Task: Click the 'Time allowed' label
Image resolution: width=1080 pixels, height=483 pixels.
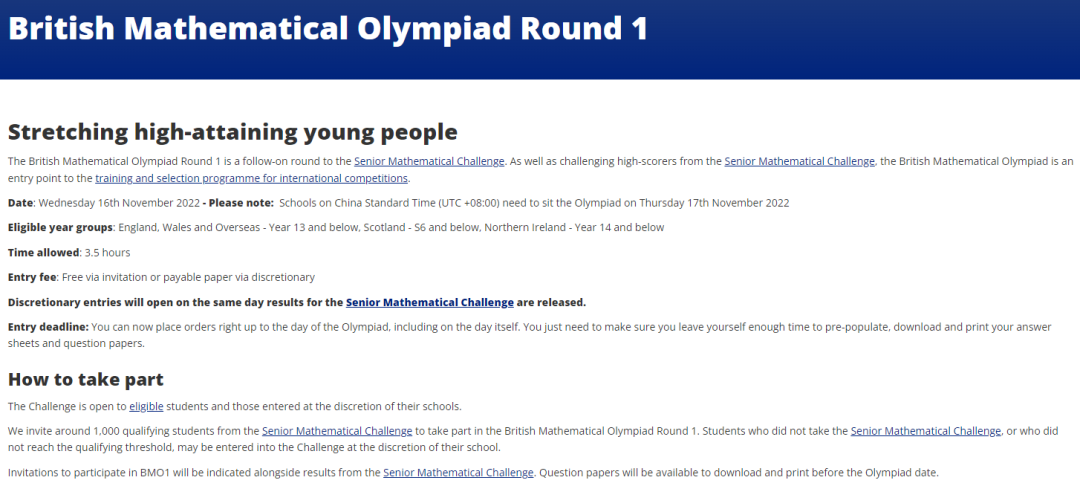Action: tap(43, 252)
